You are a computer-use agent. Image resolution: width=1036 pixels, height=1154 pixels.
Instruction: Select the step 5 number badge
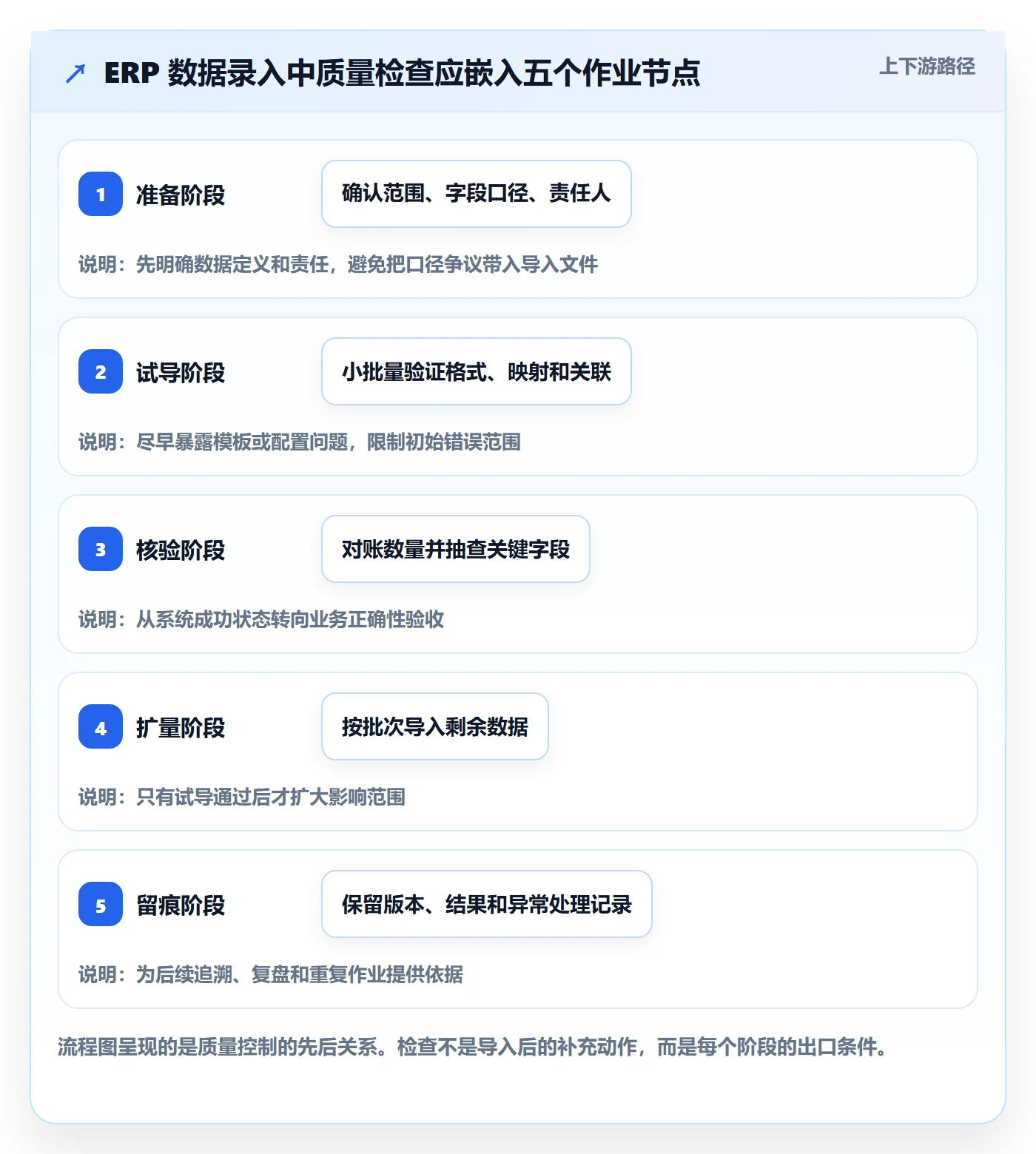click(101, 904)
